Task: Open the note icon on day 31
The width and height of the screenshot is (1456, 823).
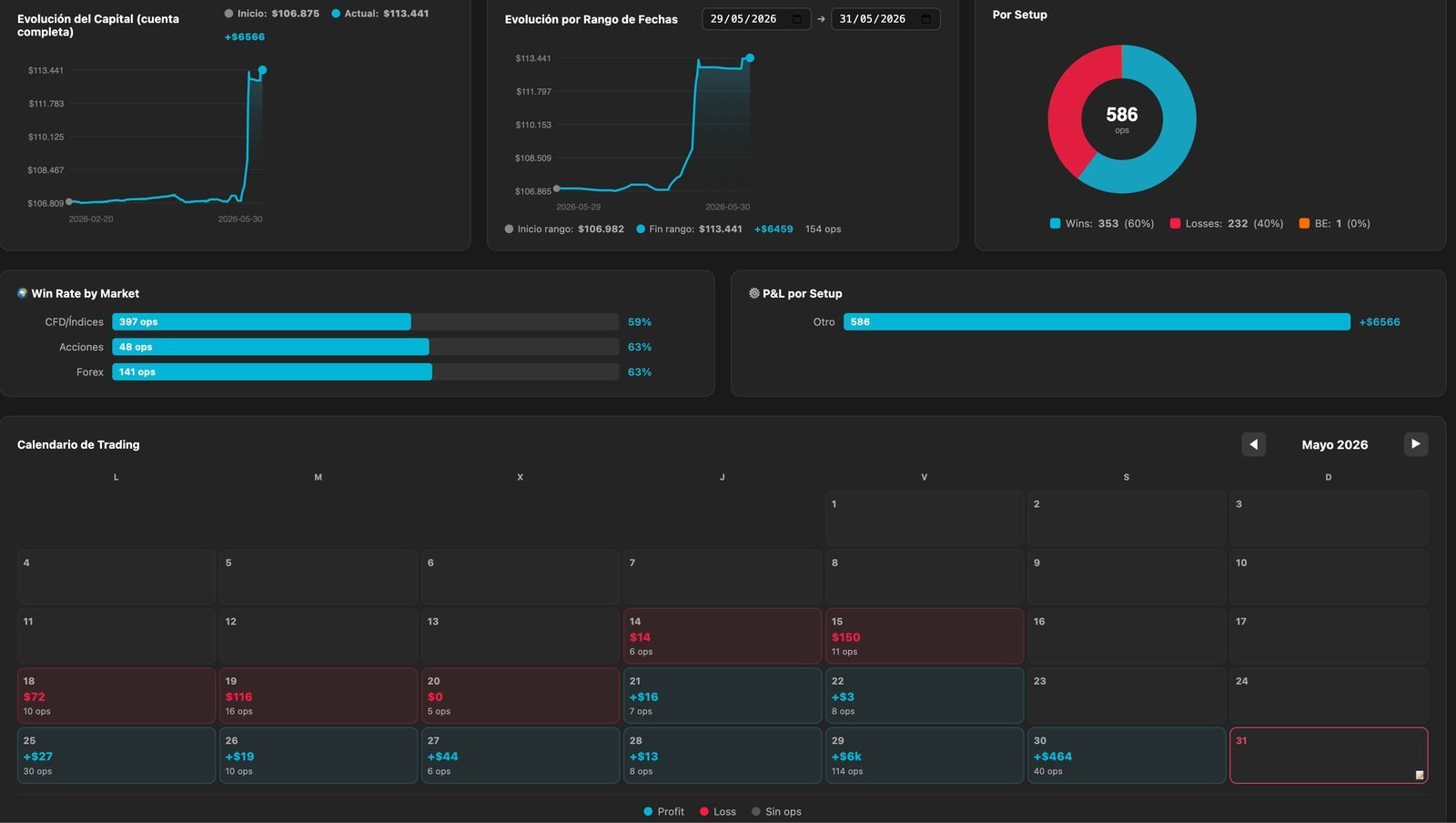Action: pos(1419,775)
